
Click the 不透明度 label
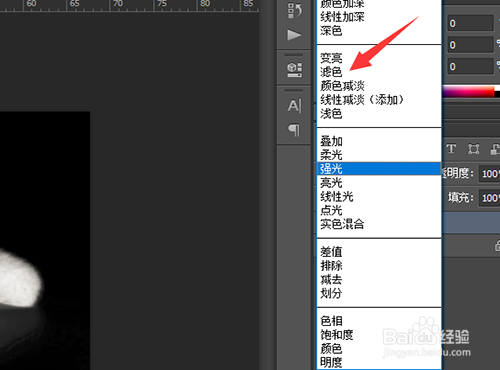(458, 173)
